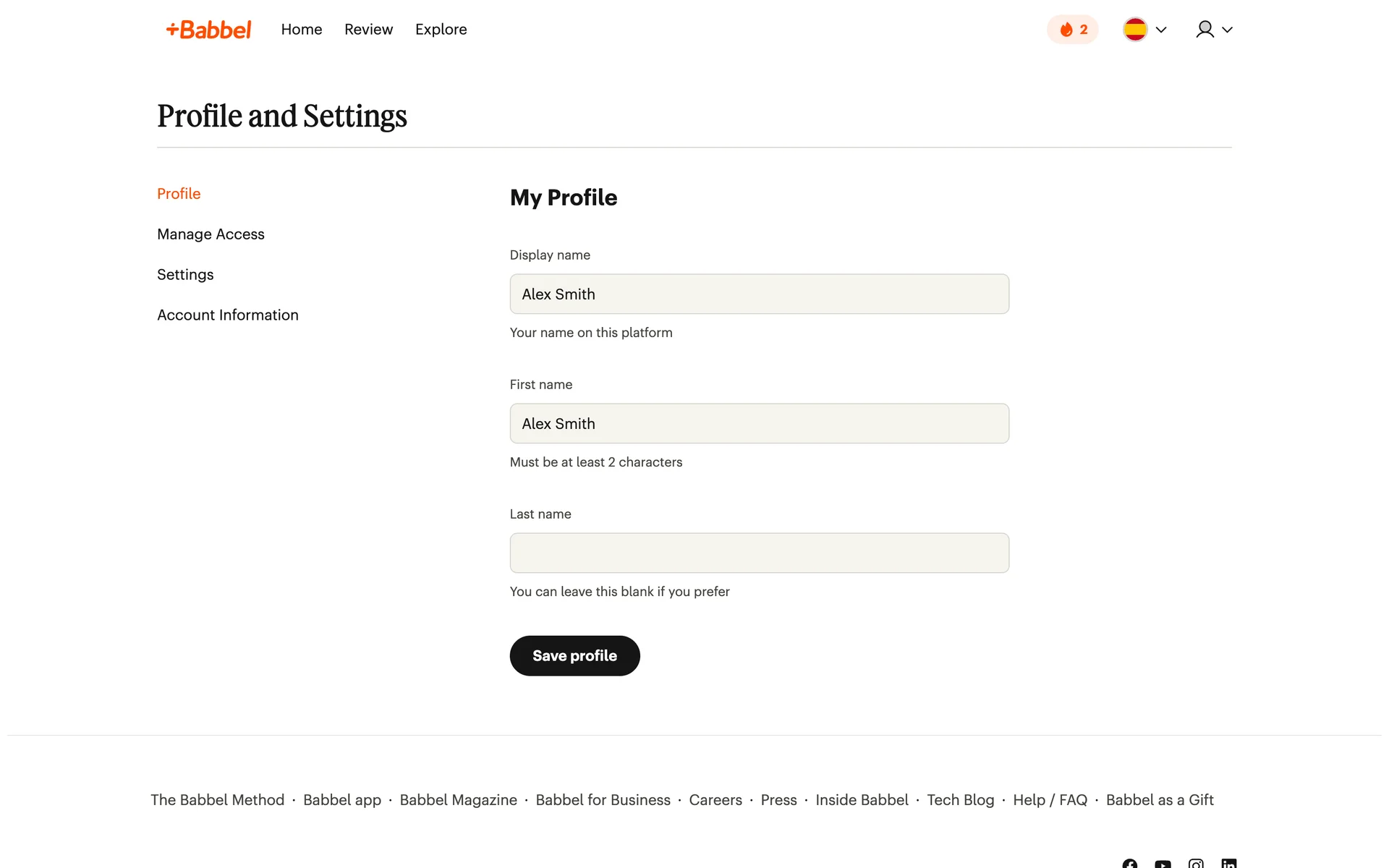Viewport: 1389px width, 868px height.
Task: Click into the Last name field
Action: coord(759,553)
